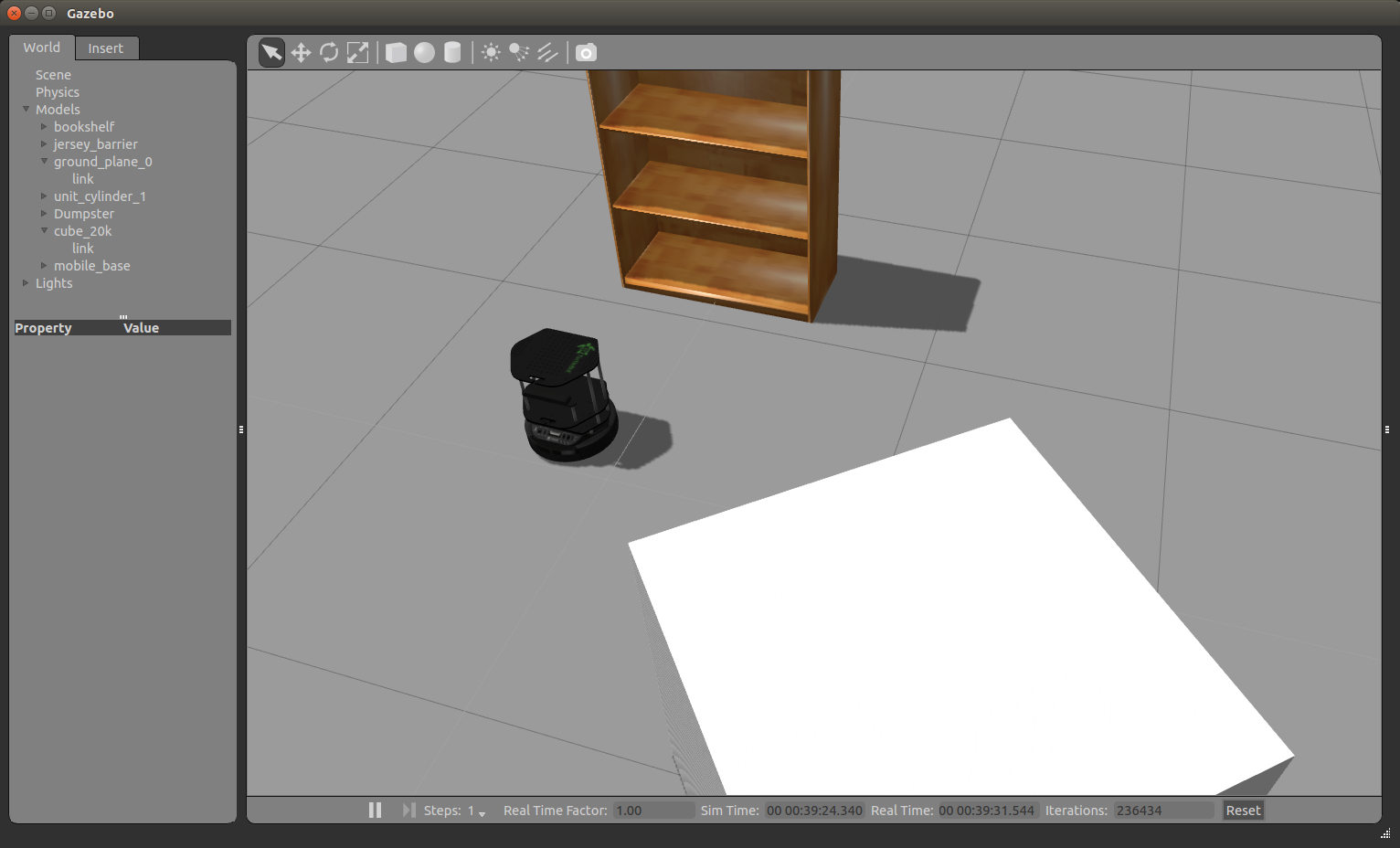Minimize the Gazebo window

pos(31,13)
